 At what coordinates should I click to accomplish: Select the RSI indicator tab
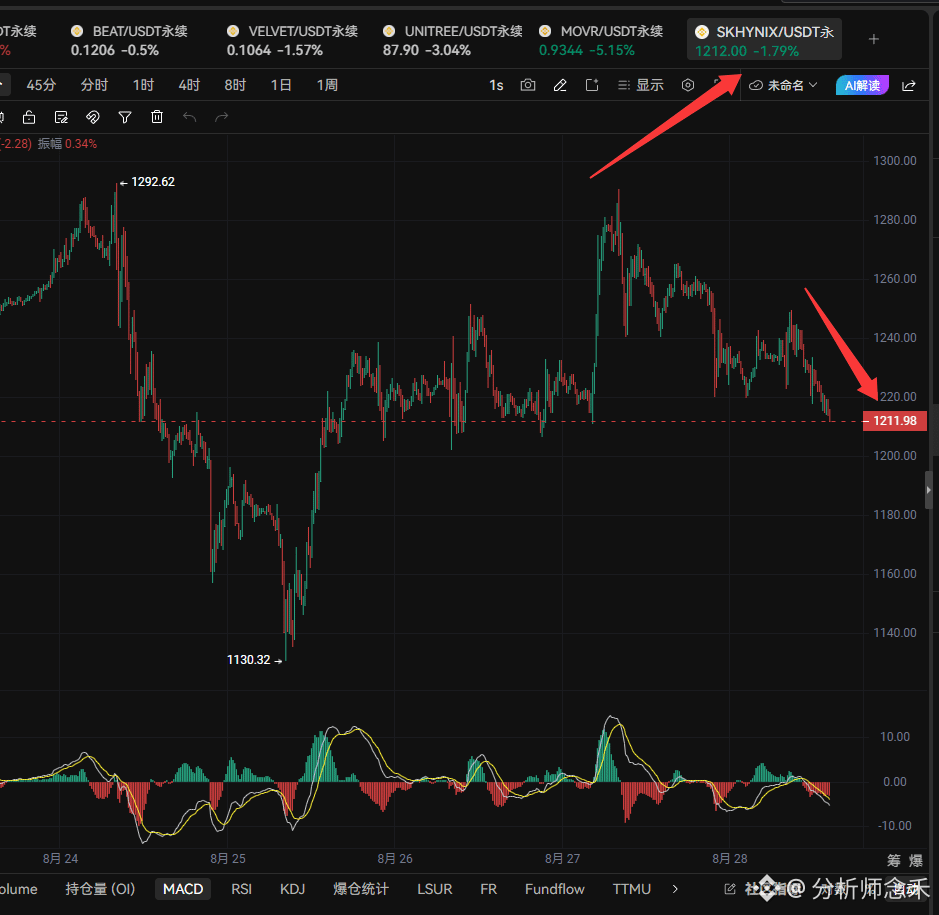click(241, 889)
